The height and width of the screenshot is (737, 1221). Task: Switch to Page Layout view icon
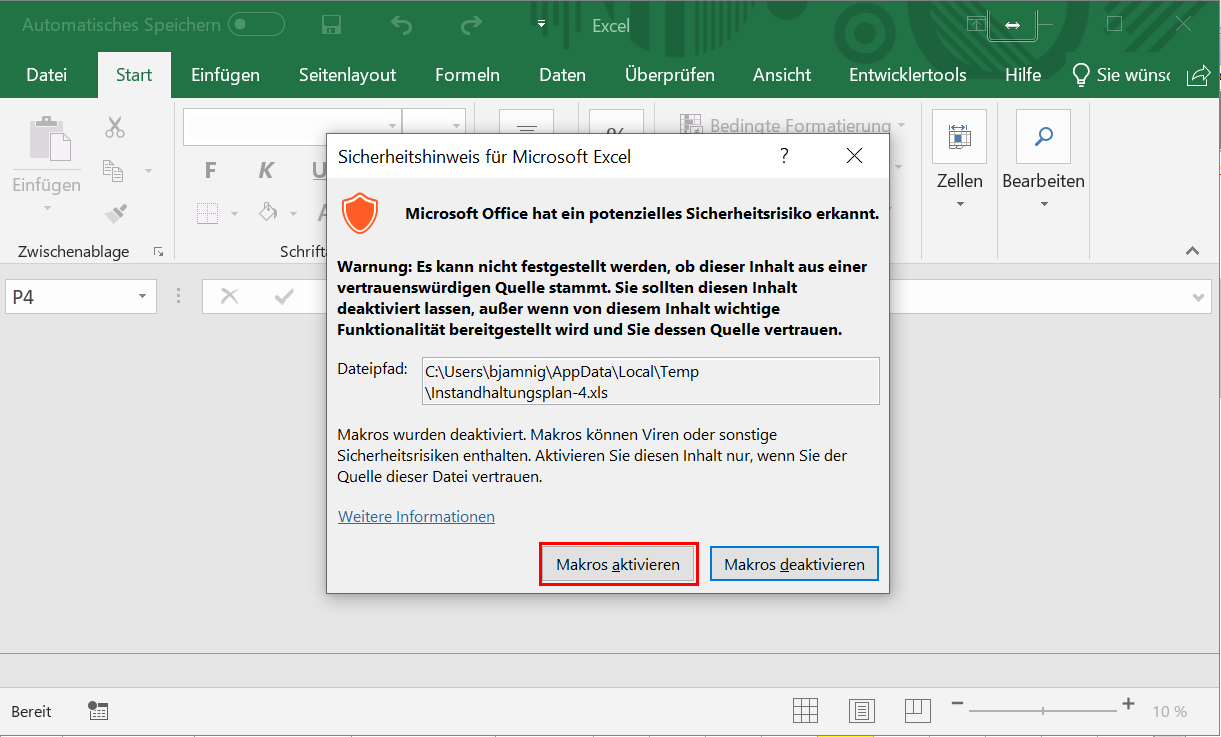point(862,711)
